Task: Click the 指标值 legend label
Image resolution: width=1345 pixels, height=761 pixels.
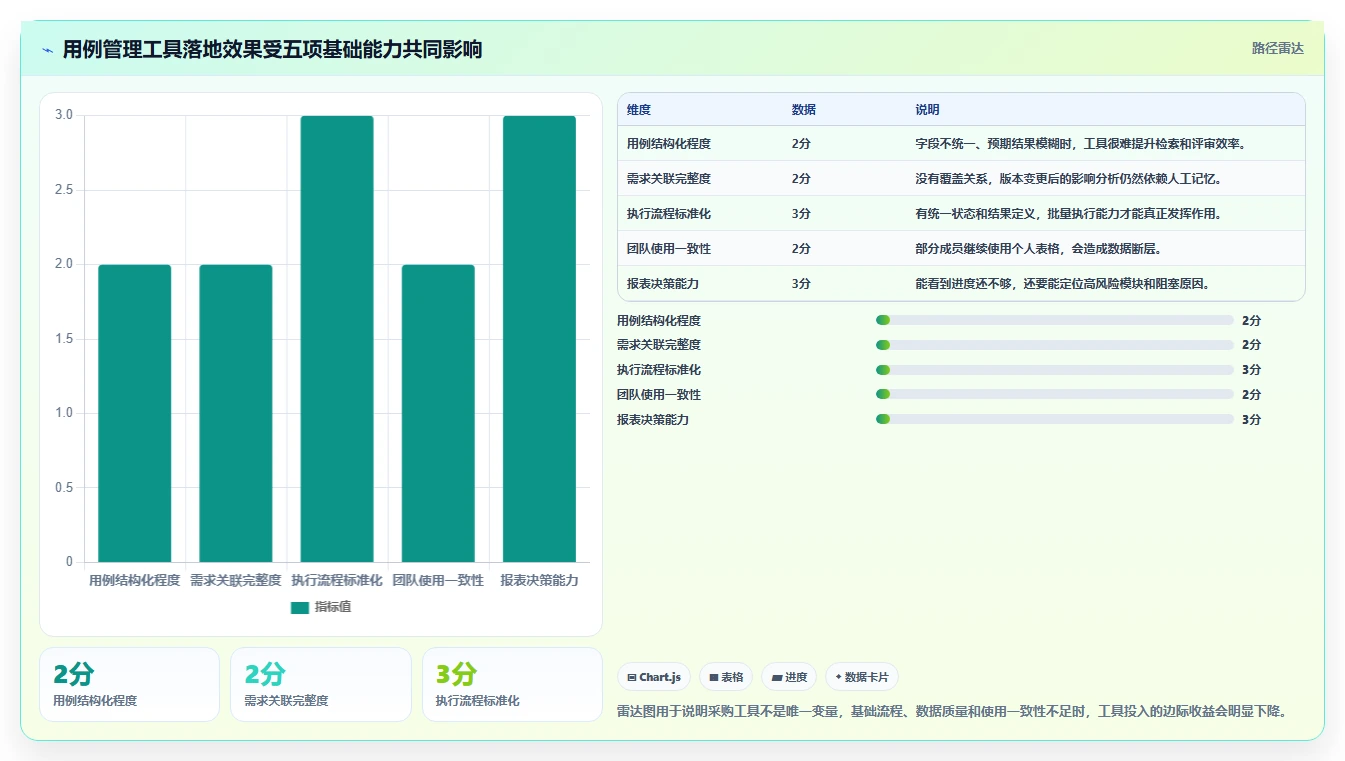Action: [x=333, y=607]
